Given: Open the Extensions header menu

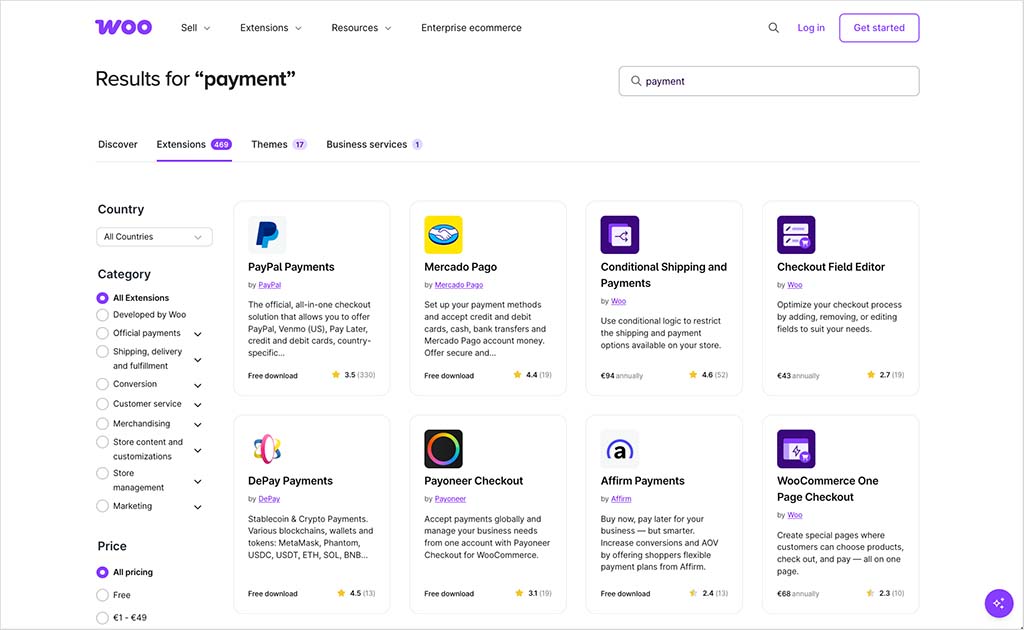Looking at the screenshot, I should (270, 27).
